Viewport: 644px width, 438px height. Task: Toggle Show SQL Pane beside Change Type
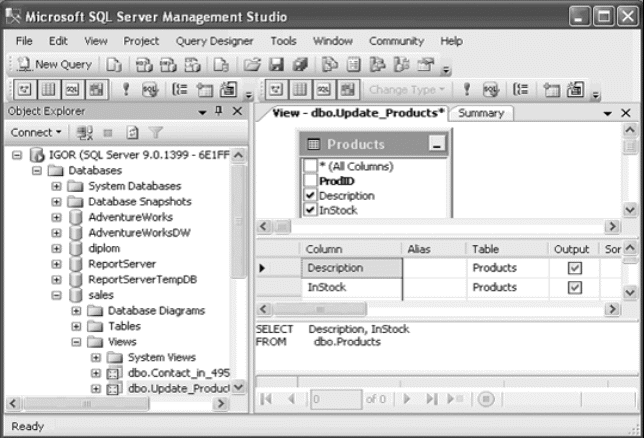coord(324,89)
